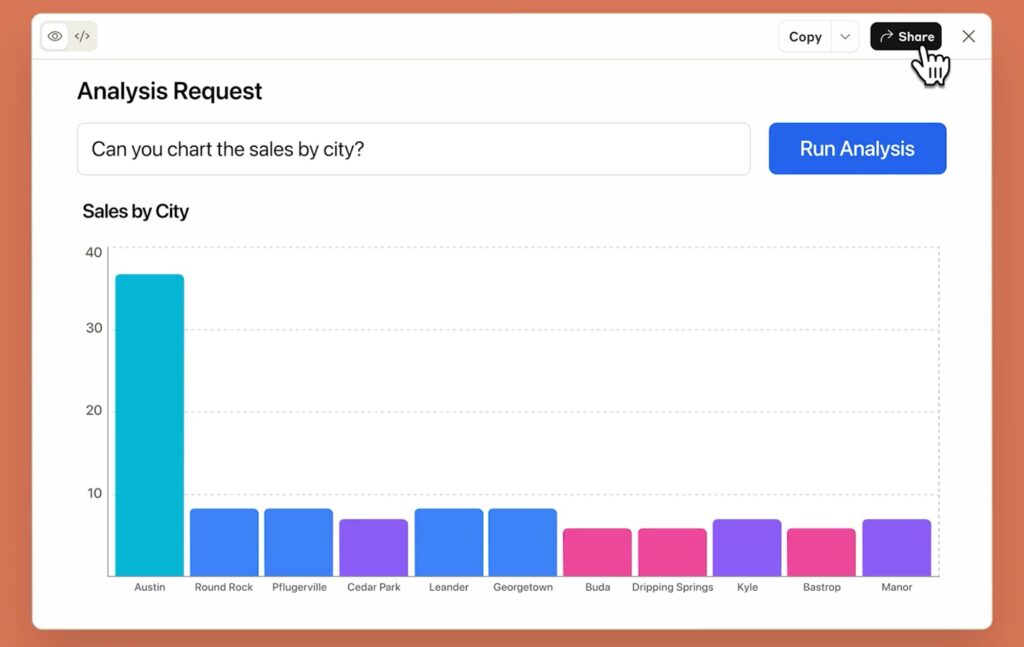Screen dimensions: 1024x647
Task: Click the analysis request input field
Action: 413,149
